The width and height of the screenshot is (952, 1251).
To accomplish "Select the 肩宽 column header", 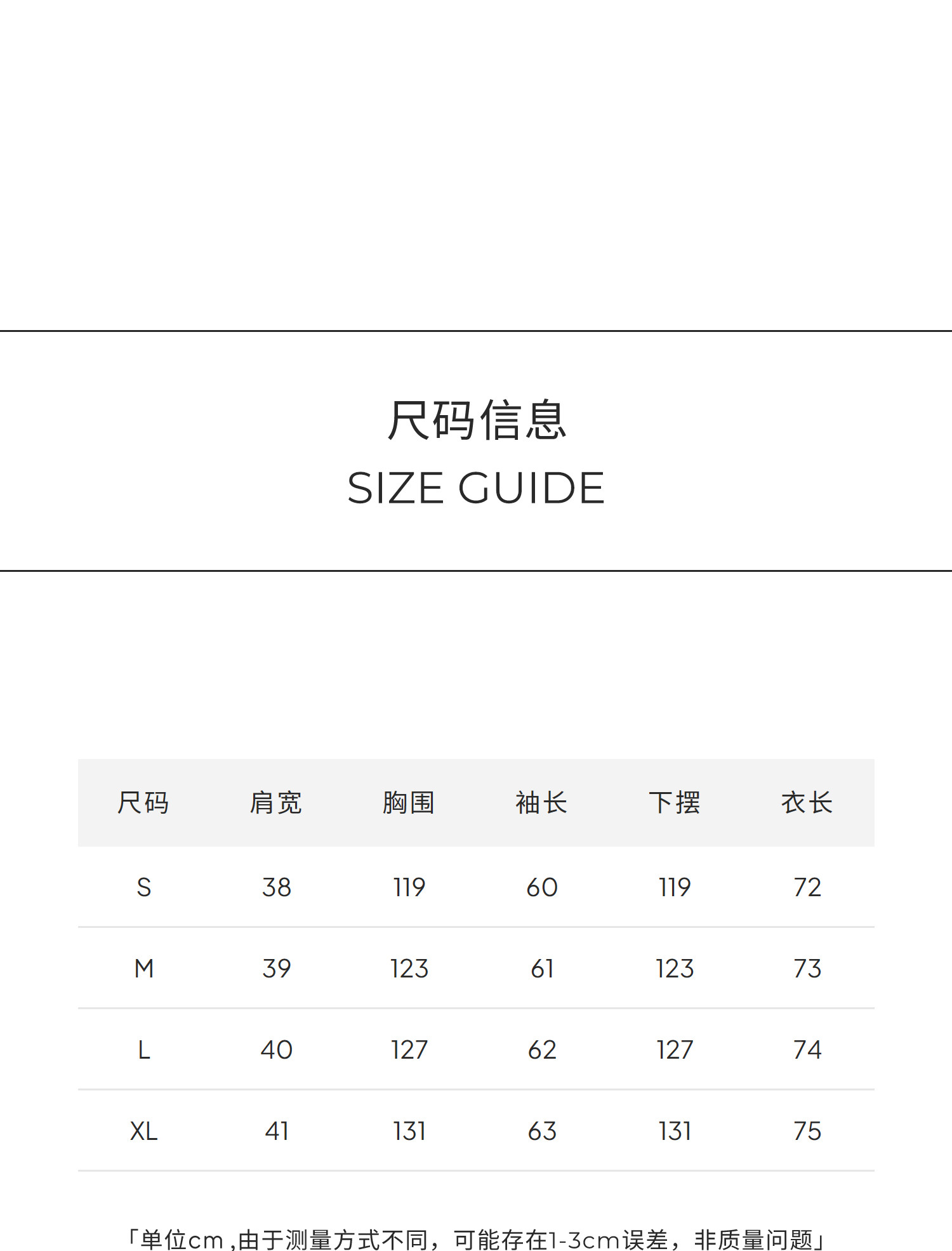I will coord(276,803).
